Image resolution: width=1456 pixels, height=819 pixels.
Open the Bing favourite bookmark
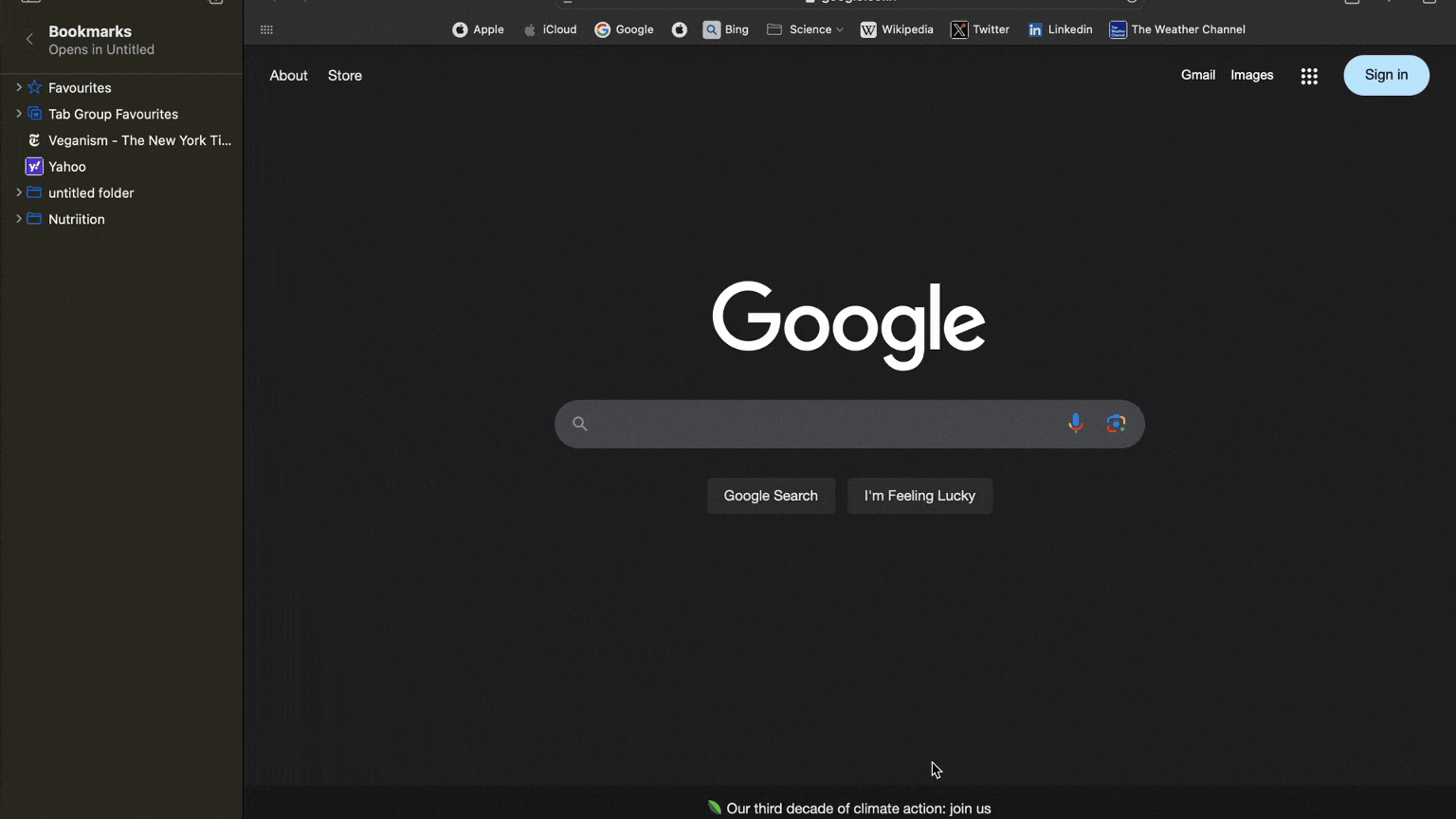point(726,29)
